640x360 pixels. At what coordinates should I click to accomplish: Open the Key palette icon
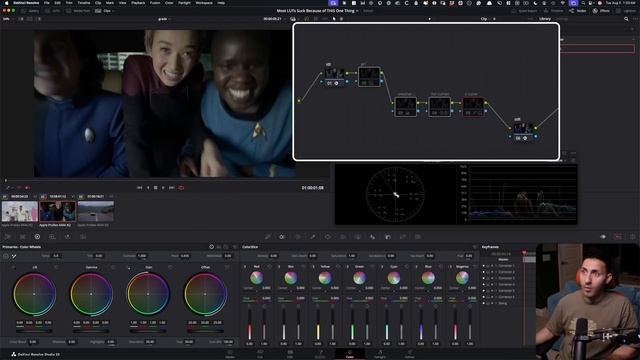[388, 237]
